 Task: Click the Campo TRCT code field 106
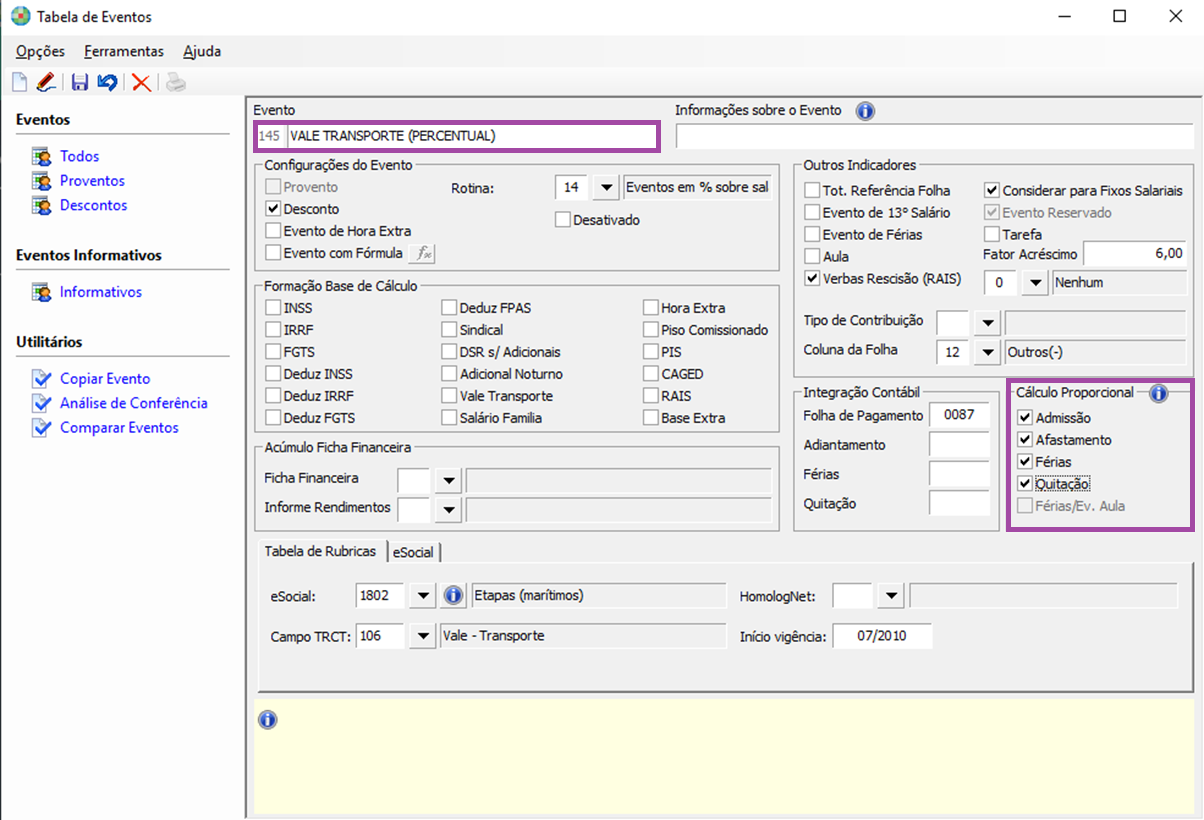[x=380, y=636]
